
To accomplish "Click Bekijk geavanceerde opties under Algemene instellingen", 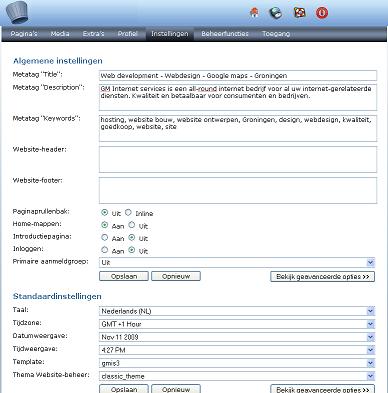I will (322, 277).
